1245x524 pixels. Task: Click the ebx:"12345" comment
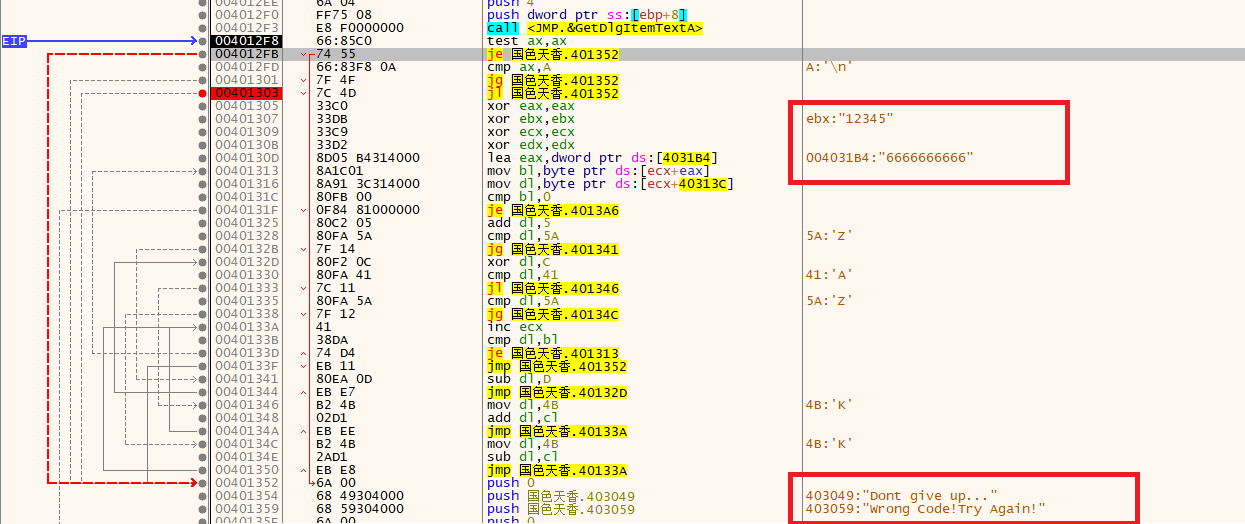click(x=849, y=119)
